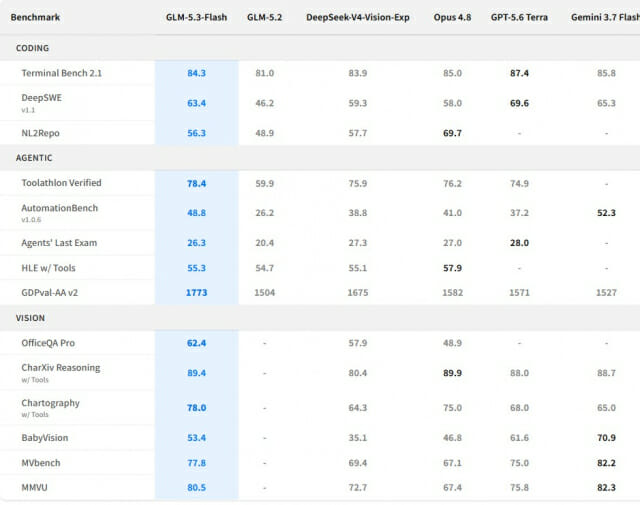Click the AGENTIC section heading
640x505 pixels.
coord(34,158)
